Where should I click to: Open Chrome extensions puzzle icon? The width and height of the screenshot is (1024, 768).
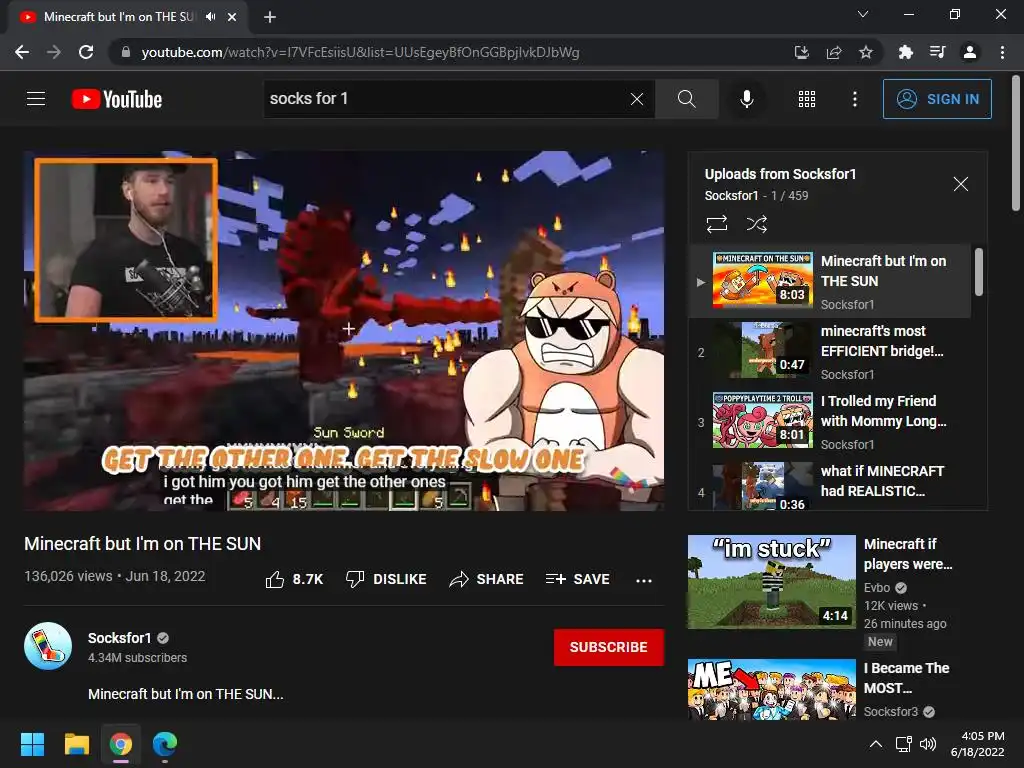pyautogui.click(x=905, y=52)
